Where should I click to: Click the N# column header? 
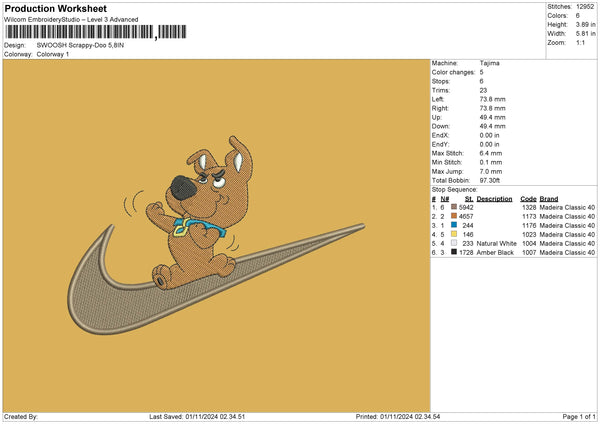[x=445, y=199]
